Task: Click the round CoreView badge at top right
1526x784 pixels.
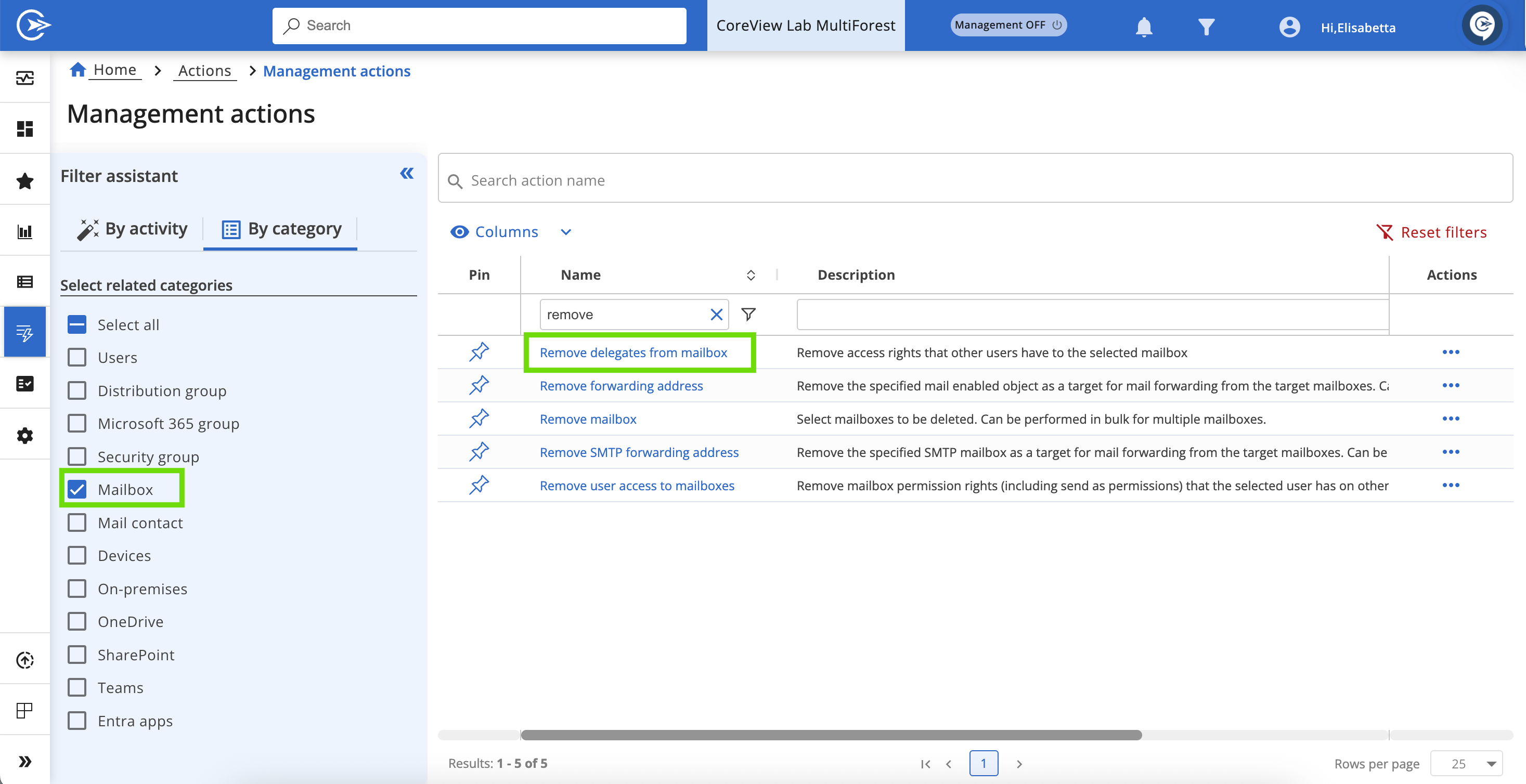Action: point(1482,25)
